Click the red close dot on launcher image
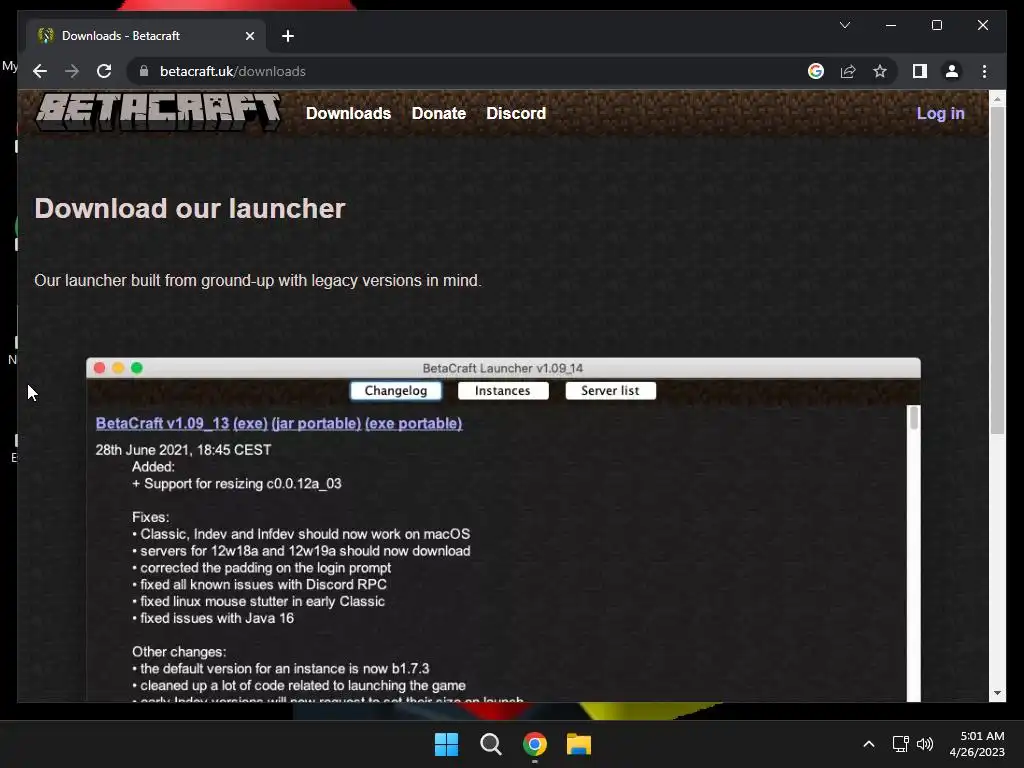Screen dimensions: 1024x768 pos(99,368)
